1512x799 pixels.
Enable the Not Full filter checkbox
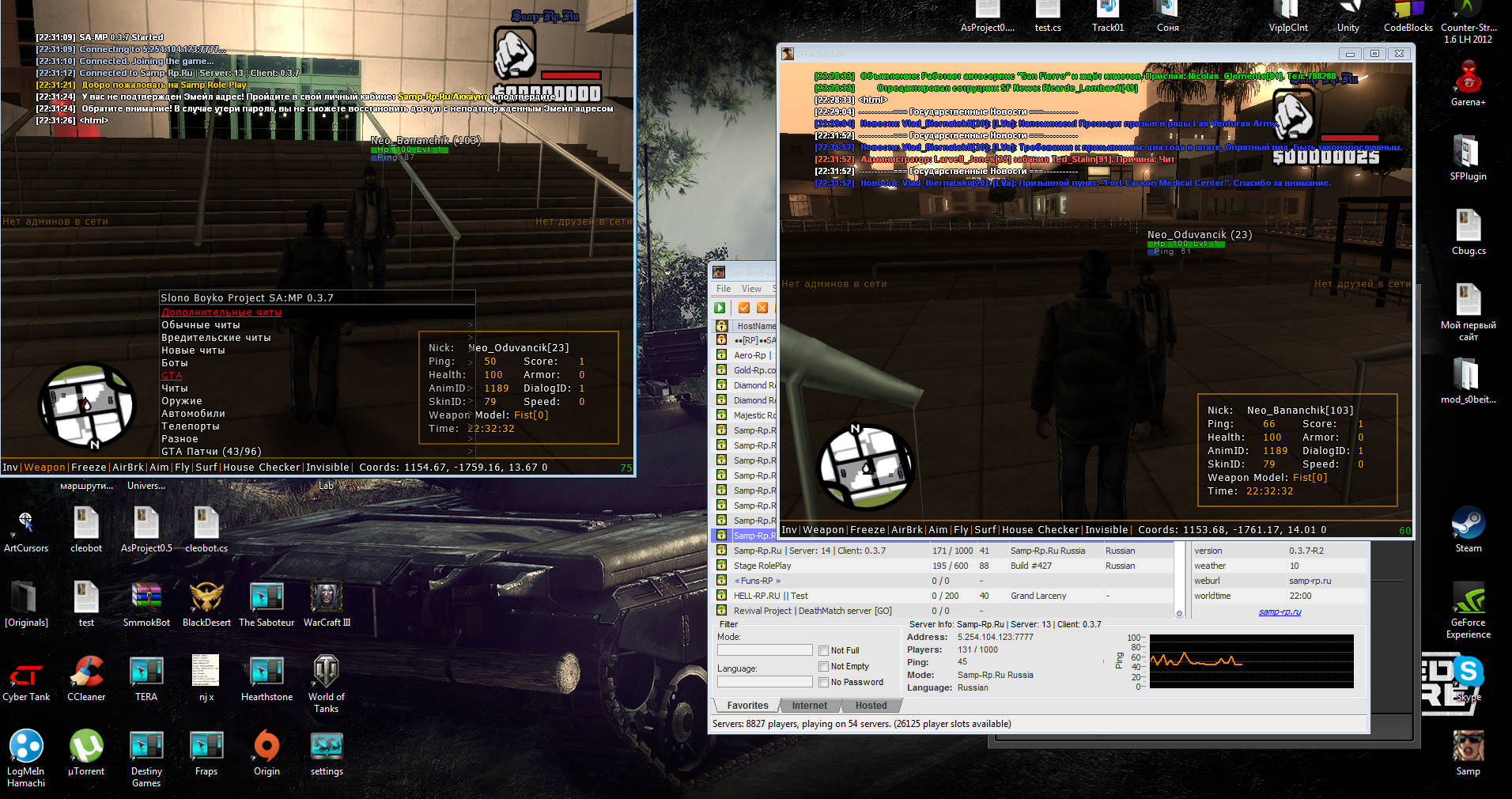[x=823, y=650]
